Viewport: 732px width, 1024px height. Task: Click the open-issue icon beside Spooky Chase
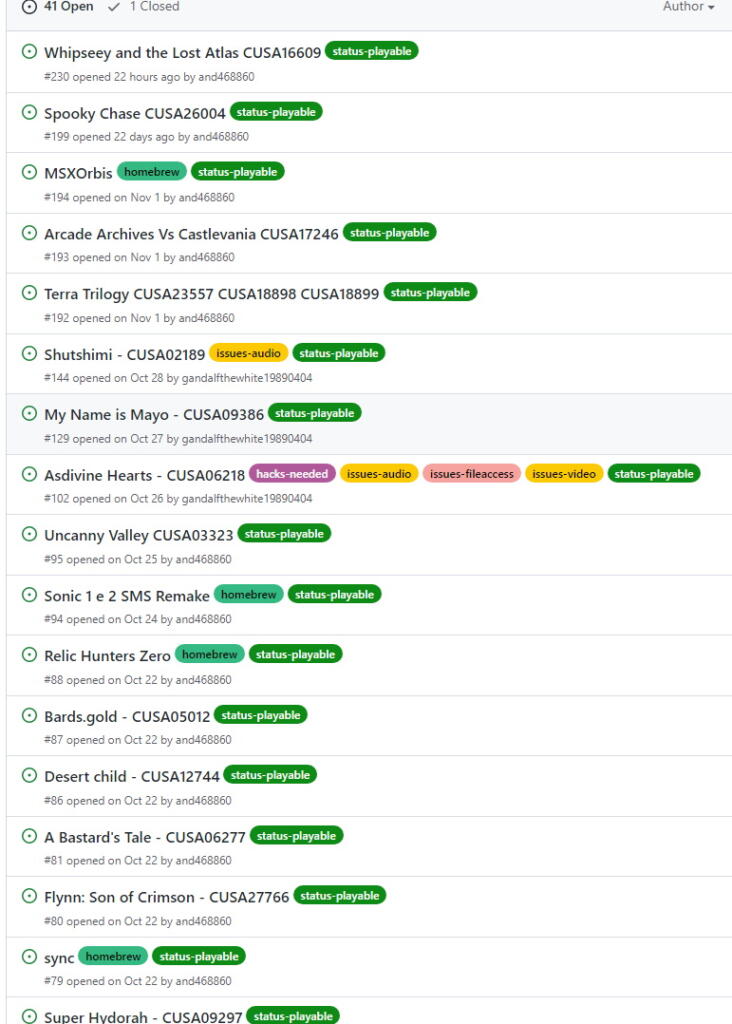pyautogui.click(x=29, y=112)
